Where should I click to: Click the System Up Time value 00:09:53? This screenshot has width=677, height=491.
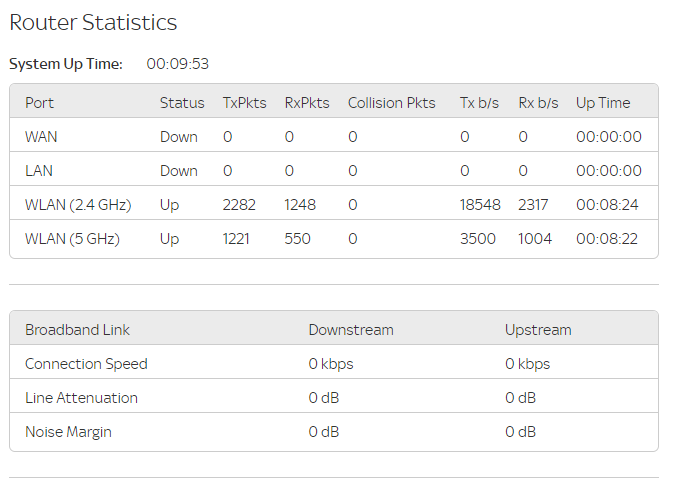[177, 64]
